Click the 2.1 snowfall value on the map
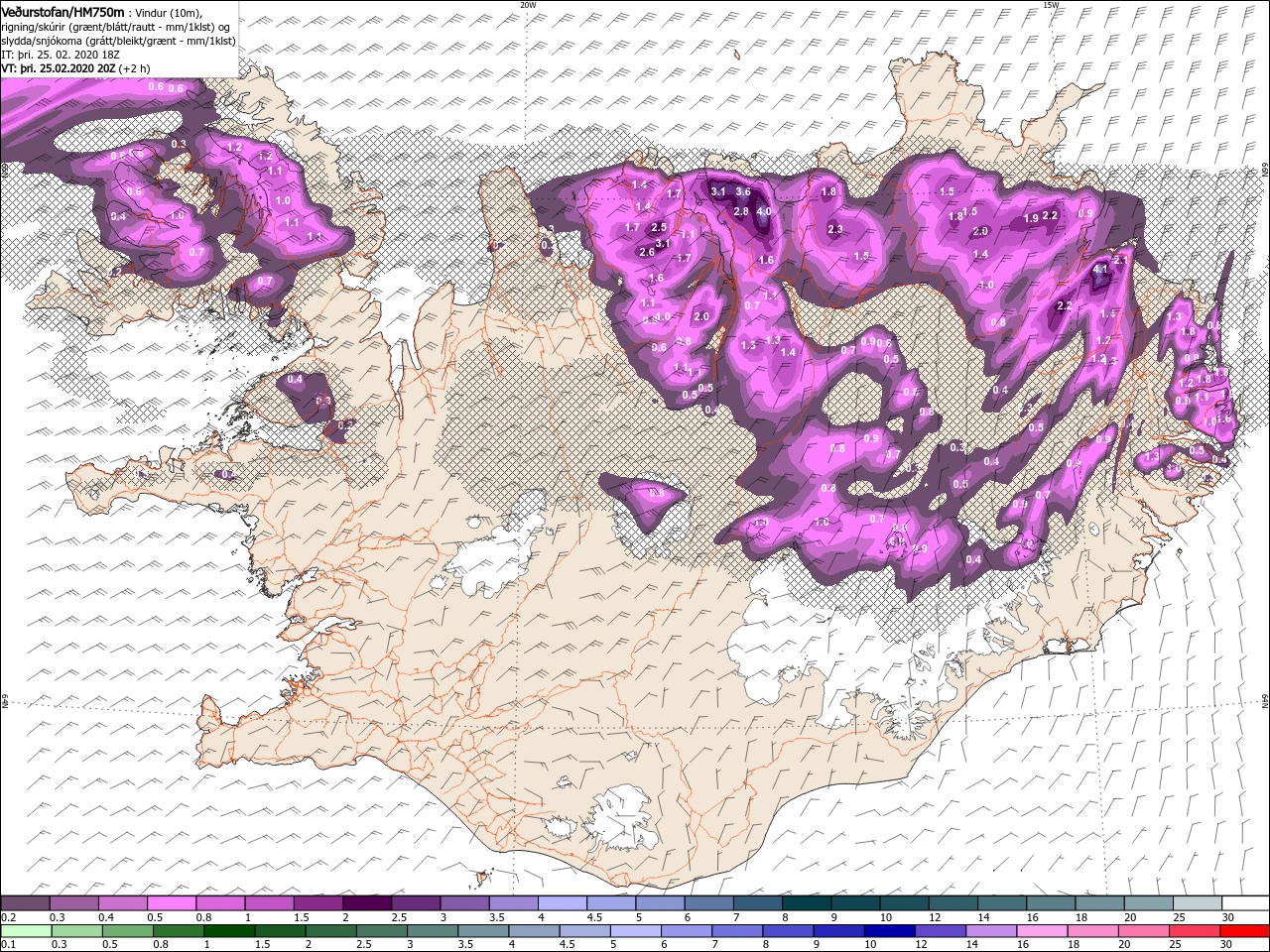Viewport: 1270px width, 952px height. tap(1122, 260)
